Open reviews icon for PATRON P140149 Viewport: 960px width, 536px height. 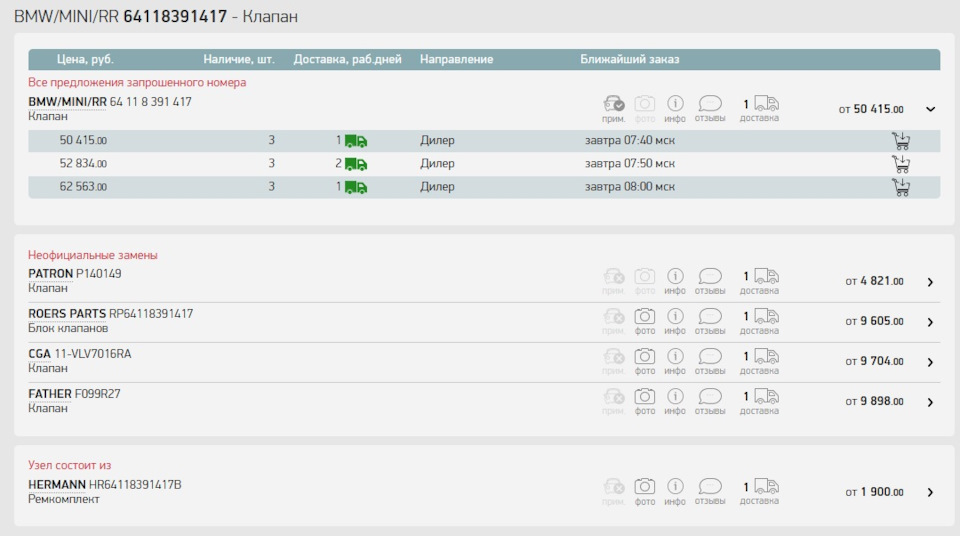click(x=710, y=276)
